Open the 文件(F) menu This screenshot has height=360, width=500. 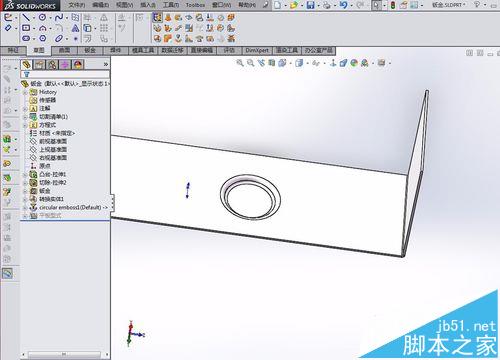click(77, 5)
